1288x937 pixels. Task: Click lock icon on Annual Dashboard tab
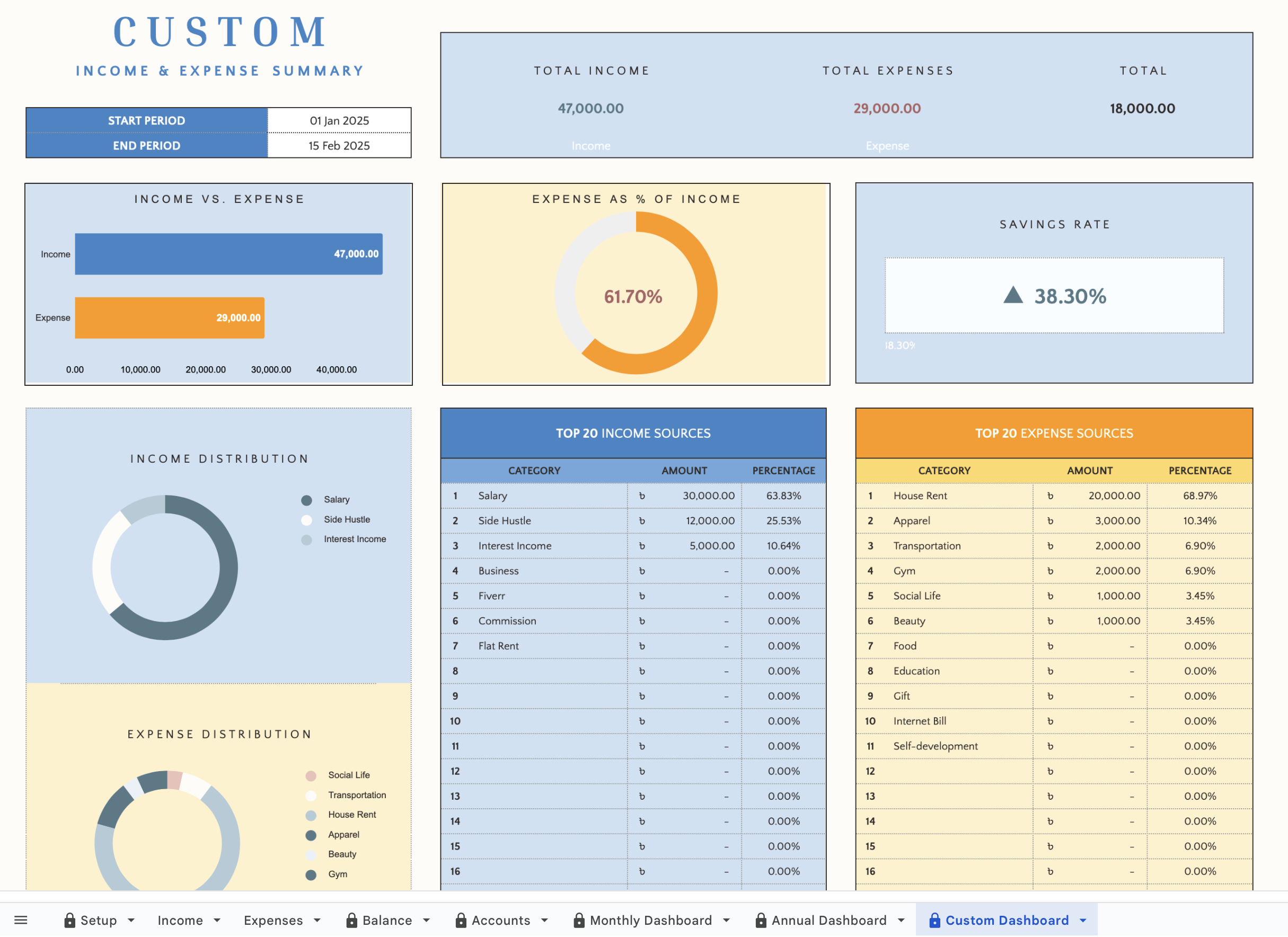pyautogui.click(x=761, y=920)
